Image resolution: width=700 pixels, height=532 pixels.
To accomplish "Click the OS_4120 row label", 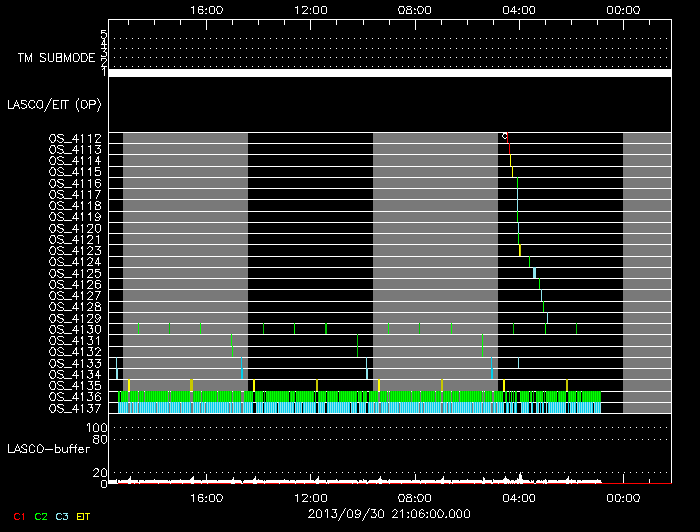I will point(75,228).
